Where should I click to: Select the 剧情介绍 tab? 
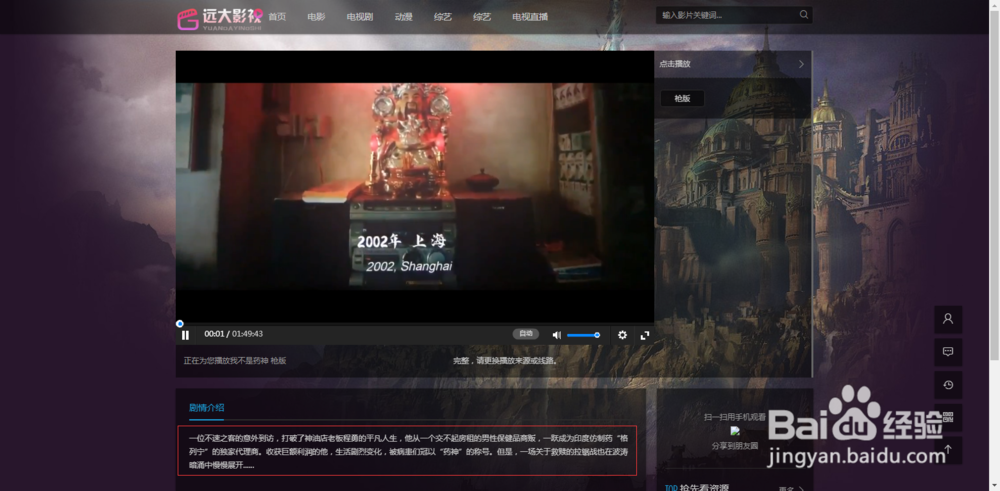tap(207, 408)
